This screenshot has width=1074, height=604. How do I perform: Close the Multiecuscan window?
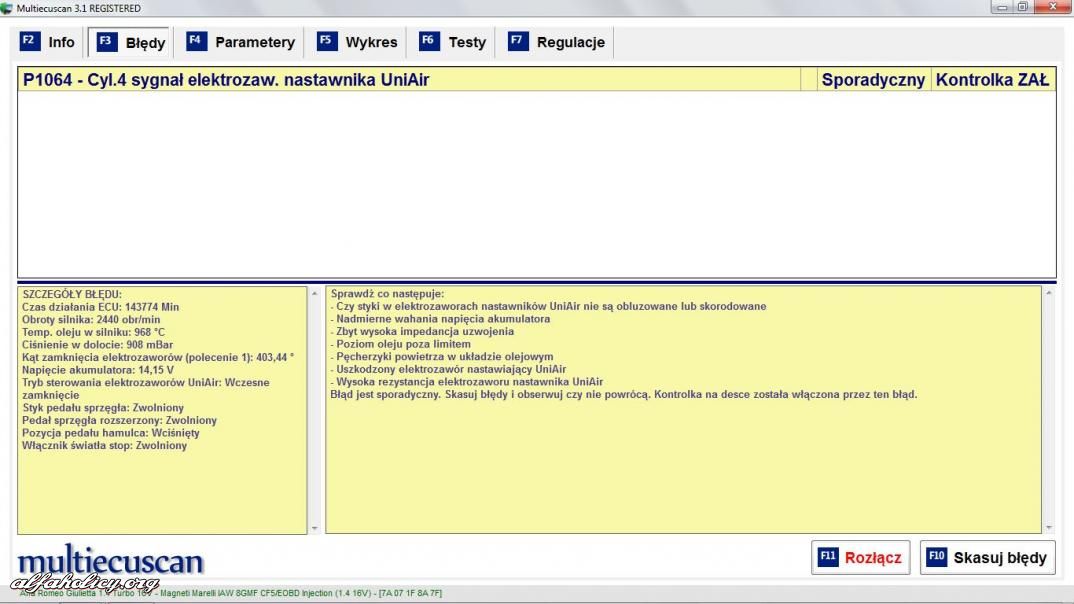[1053, 8]
